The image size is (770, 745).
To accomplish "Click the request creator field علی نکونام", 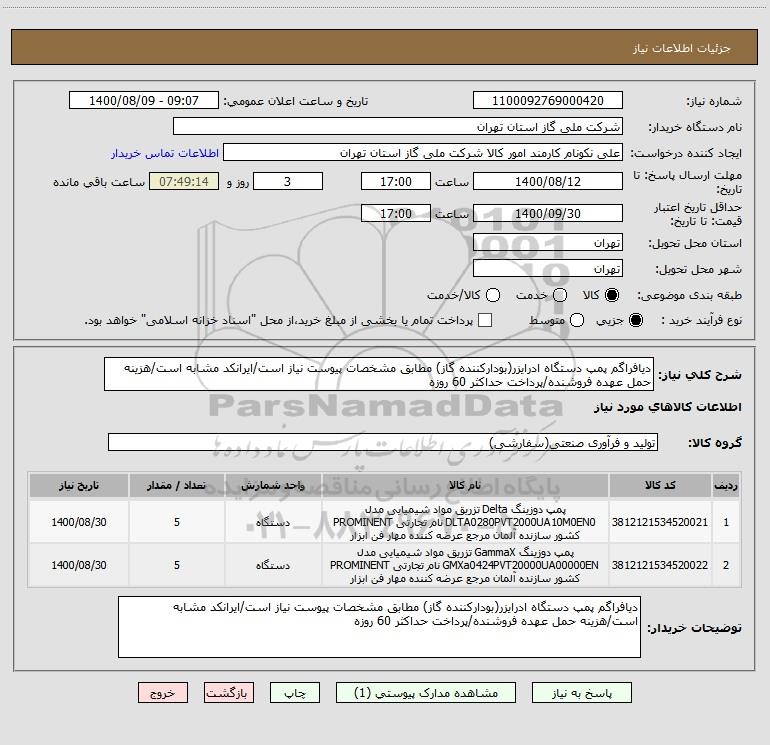I will tap(423, 153).
